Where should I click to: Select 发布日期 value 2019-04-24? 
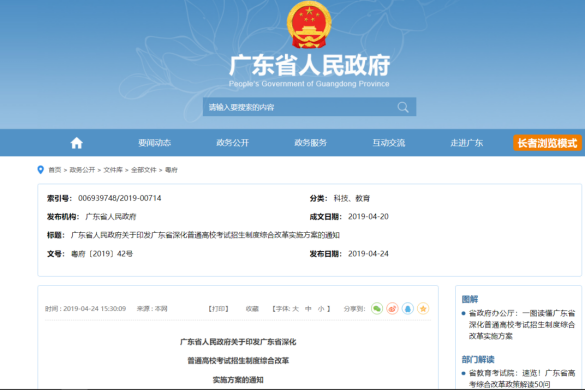368,254
